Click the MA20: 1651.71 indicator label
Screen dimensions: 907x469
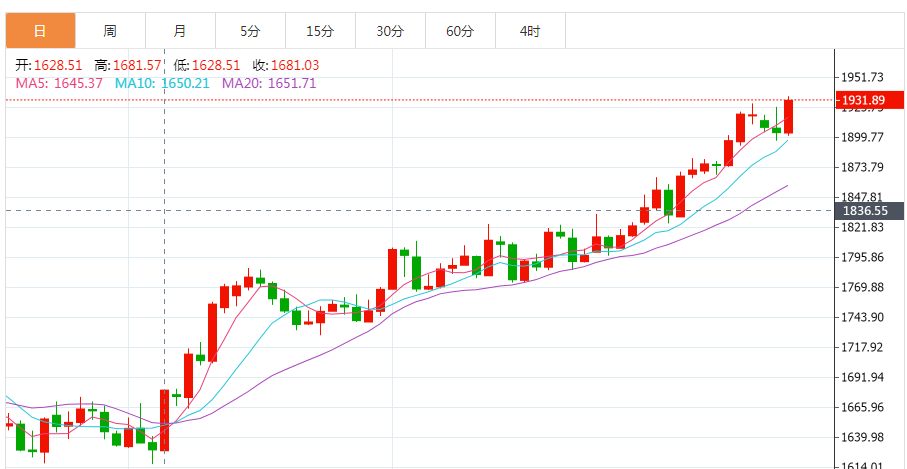click(269, 83)
